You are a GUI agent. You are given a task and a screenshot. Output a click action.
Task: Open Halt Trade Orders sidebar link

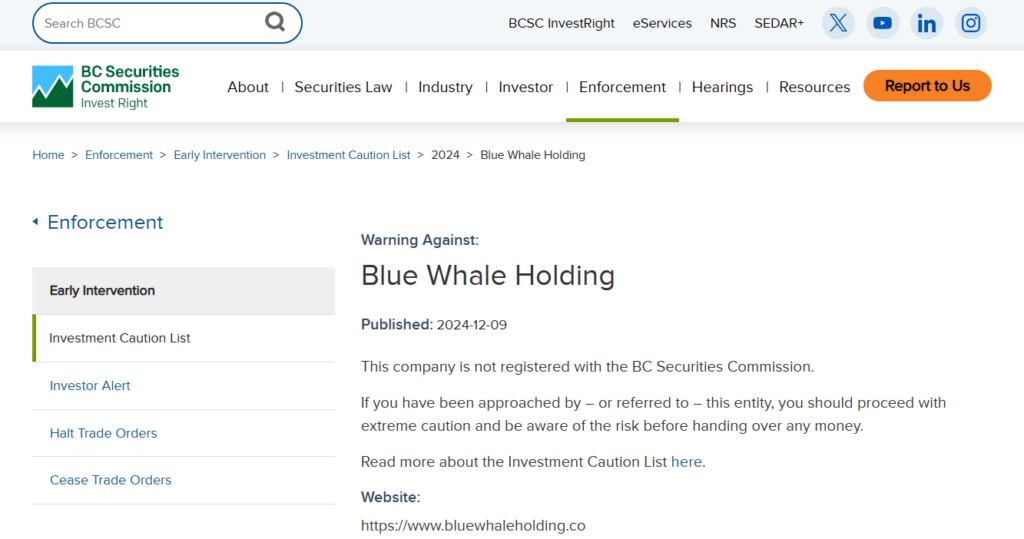pyautogui.click(x=103, y=433)
